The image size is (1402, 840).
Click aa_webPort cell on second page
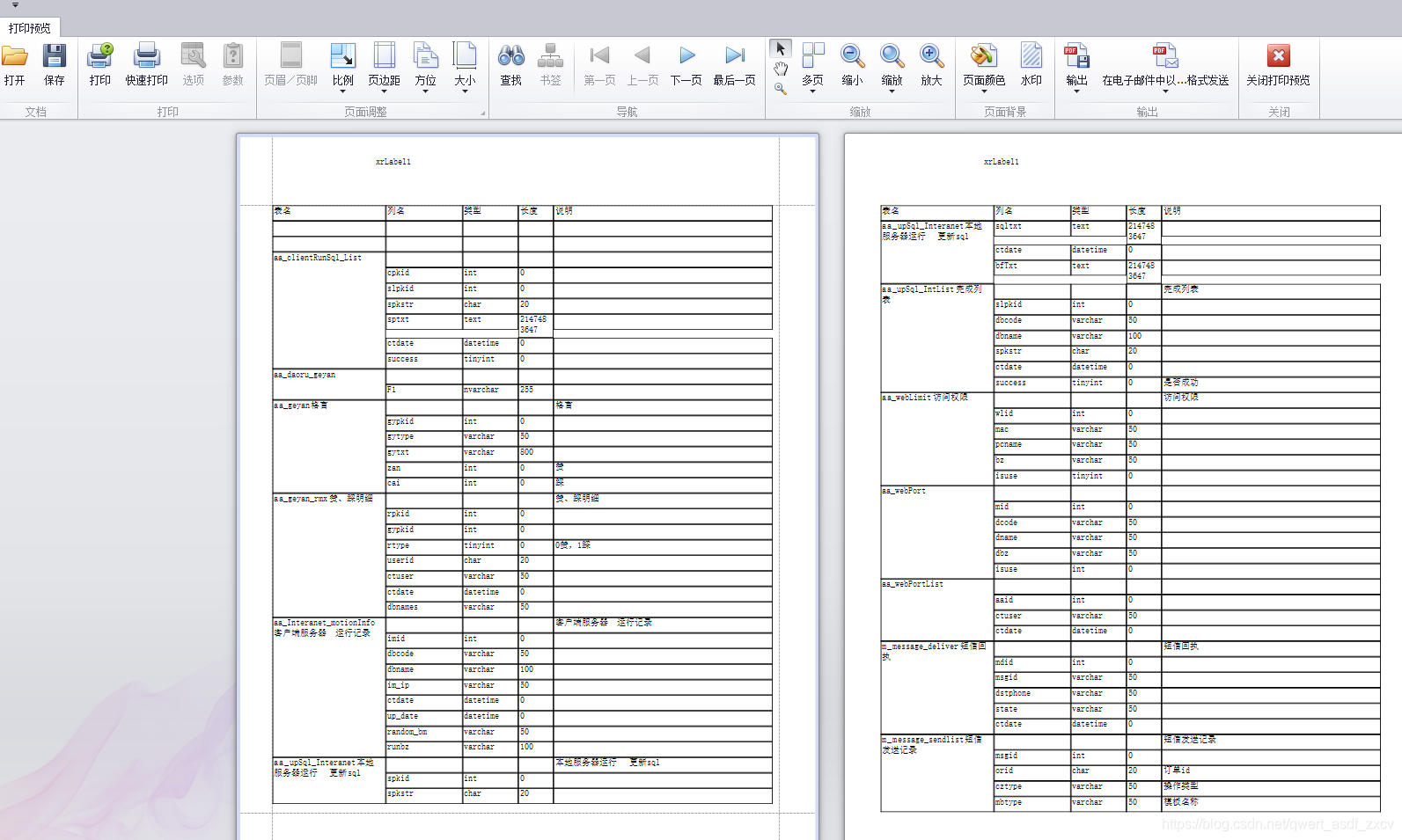point(936,532)
